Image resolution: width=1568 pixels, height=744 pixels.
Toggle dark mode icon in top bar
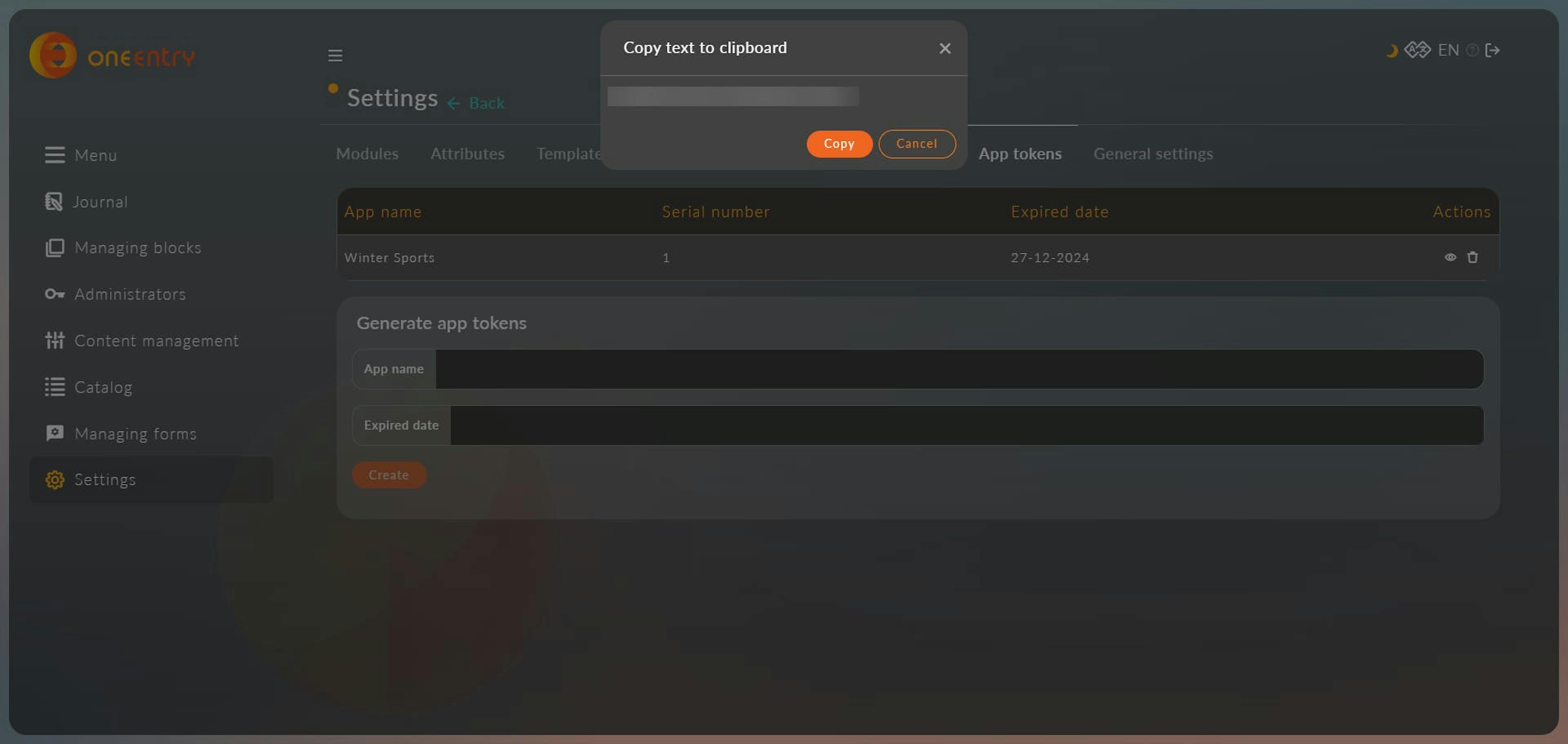click(1390, 49)
